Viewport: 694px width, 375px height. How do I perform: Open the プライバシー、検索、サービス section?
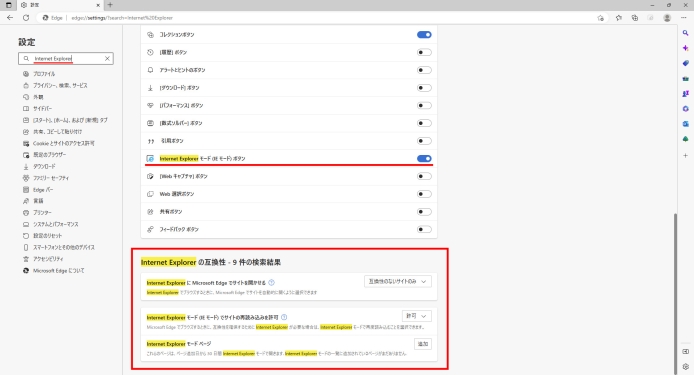tap(60, 85)
